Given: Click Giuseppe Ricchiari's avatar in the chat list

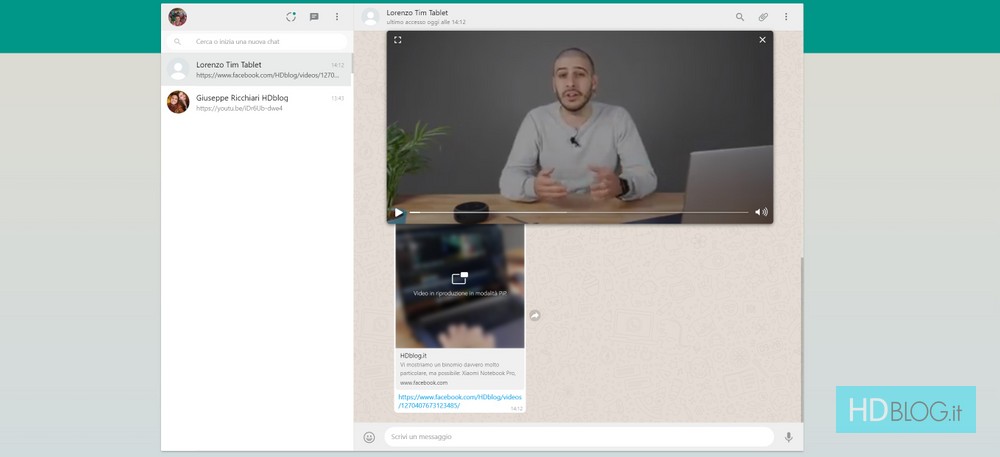Looking at the screenshot, I should 178,102.
